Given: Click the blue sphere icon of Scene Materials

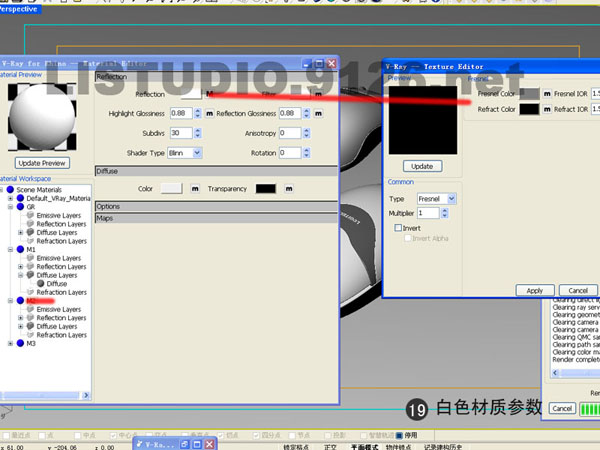Looking at the screenshot, I should (x=10, y=189).
